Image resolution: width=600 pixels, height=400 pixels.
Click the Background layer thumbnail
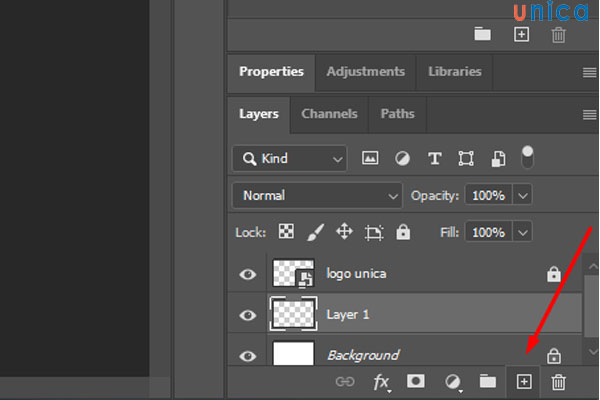(293, 353)
